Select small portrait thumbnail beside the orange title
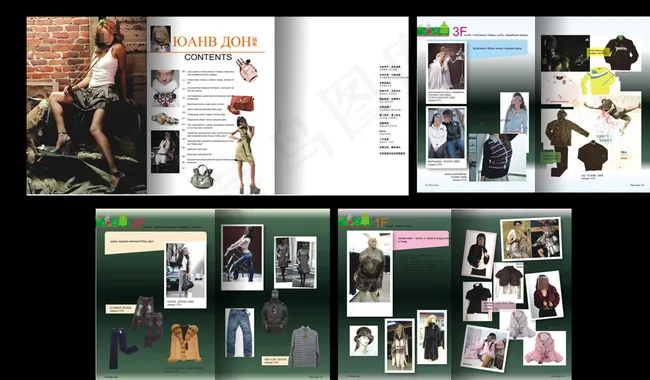The image size is (650, 380). [160, 39]
